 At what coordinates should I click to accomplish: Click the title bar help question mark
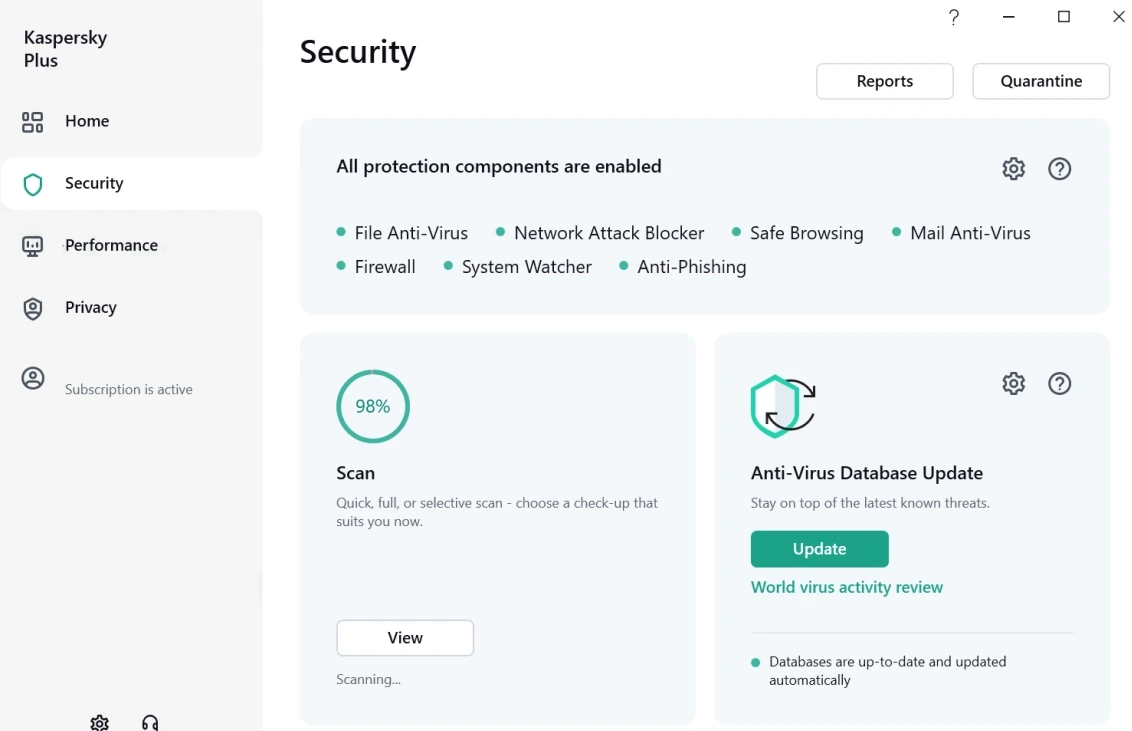pos(954,17)
